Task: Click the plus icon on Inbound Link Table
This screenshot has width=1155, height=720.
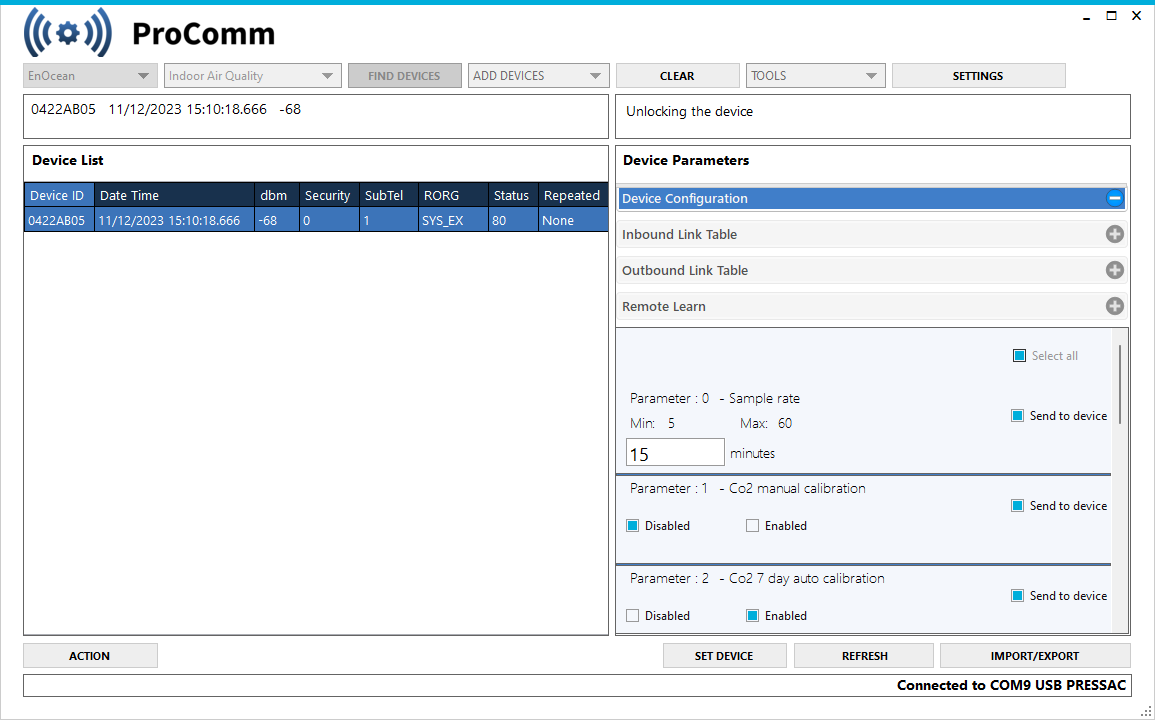Action: point(1114,234)
